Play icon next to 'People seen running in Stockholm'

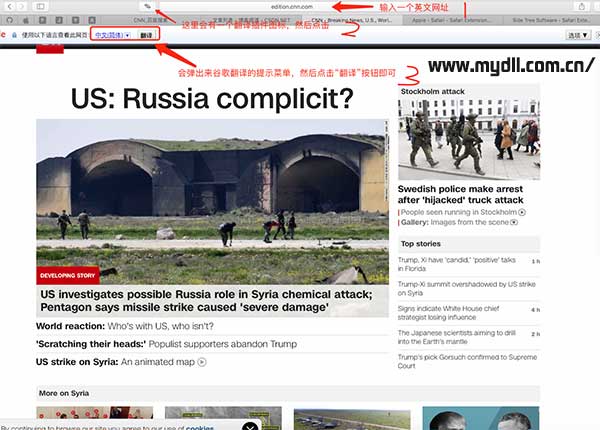522,212
